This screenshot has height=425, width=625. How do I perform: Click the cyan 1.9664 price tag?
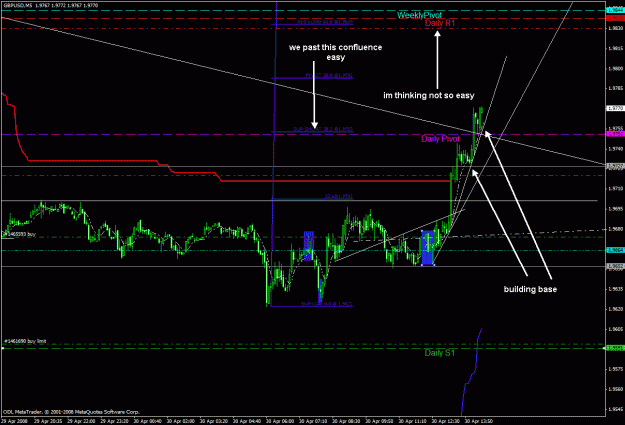615,250
